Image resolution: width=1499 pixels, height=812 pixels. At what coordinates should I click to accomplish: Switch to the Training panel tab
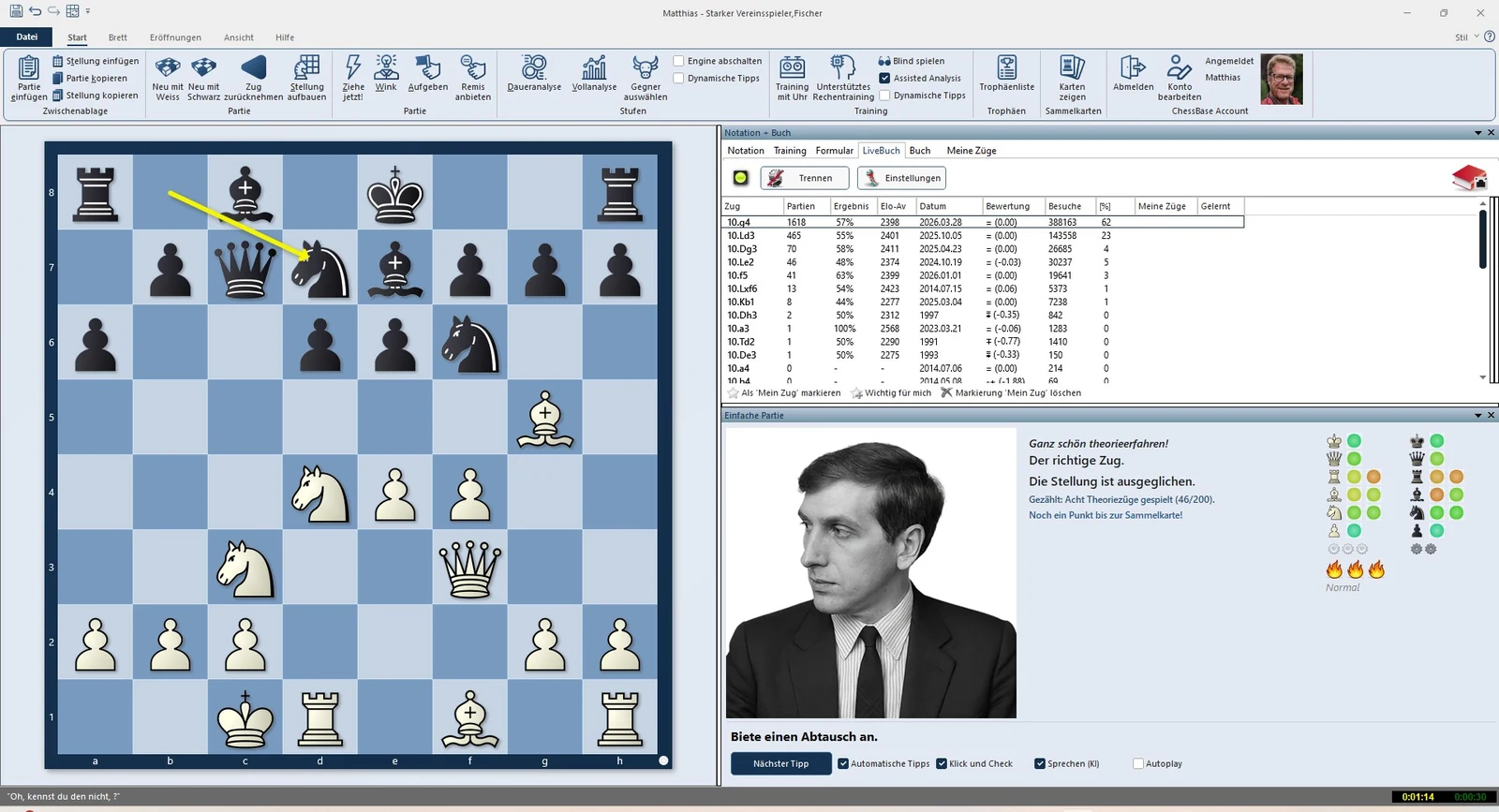pos(790,151)
